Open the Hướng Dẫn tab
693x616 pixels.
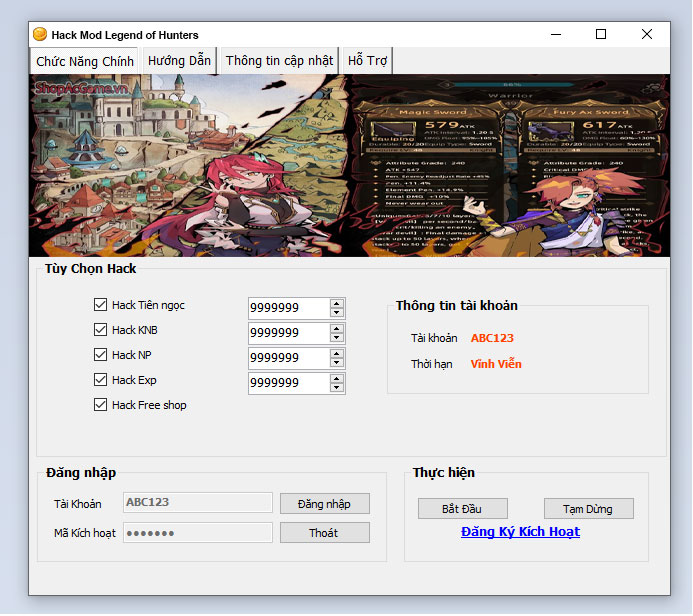pos(179,61)
